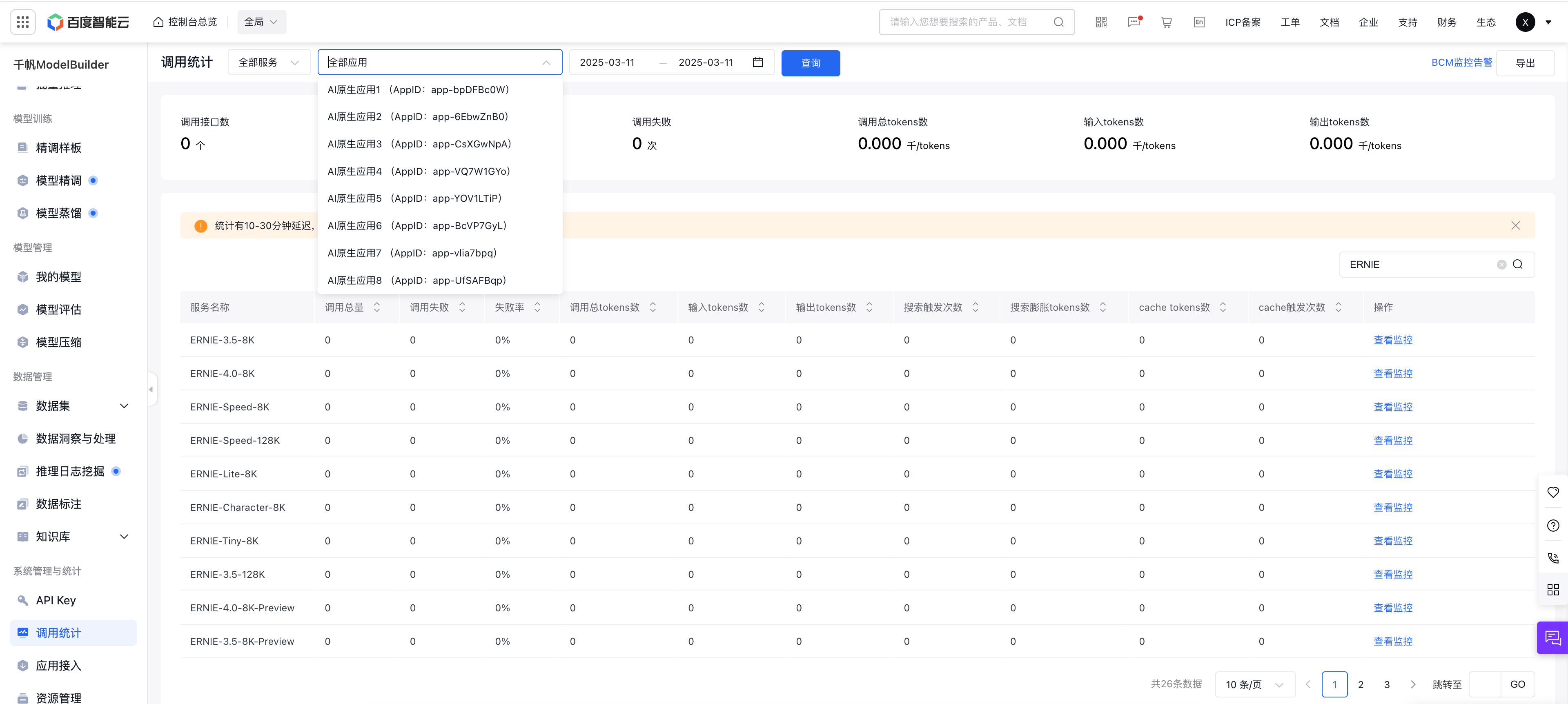Sort by 调用总tokens数 column
This screenshot has width=1568, height=704.
[653, 307]
